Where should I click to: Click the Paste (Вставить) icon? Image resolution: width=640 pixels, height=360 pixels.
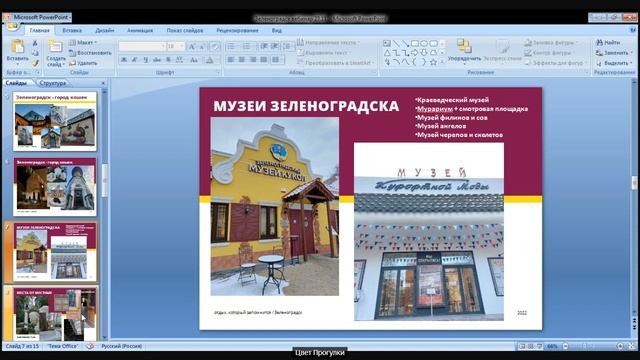tap(18, 47)
